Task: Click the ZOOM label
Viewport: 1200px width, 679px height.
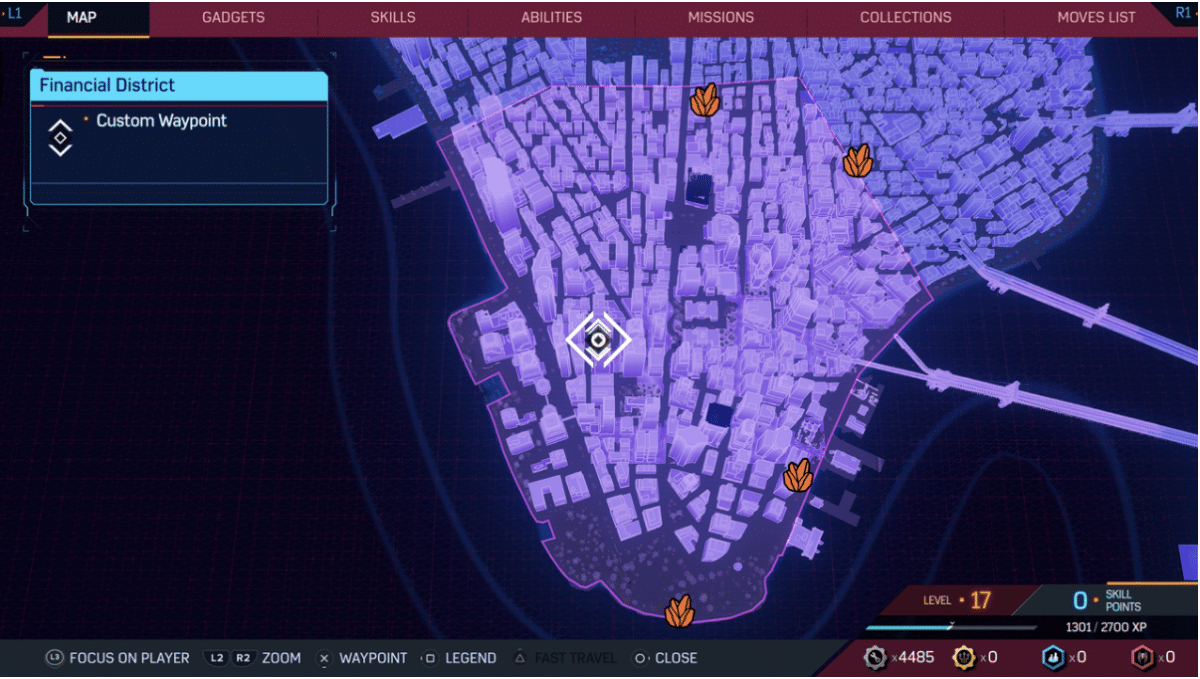Action: point(281,658)
